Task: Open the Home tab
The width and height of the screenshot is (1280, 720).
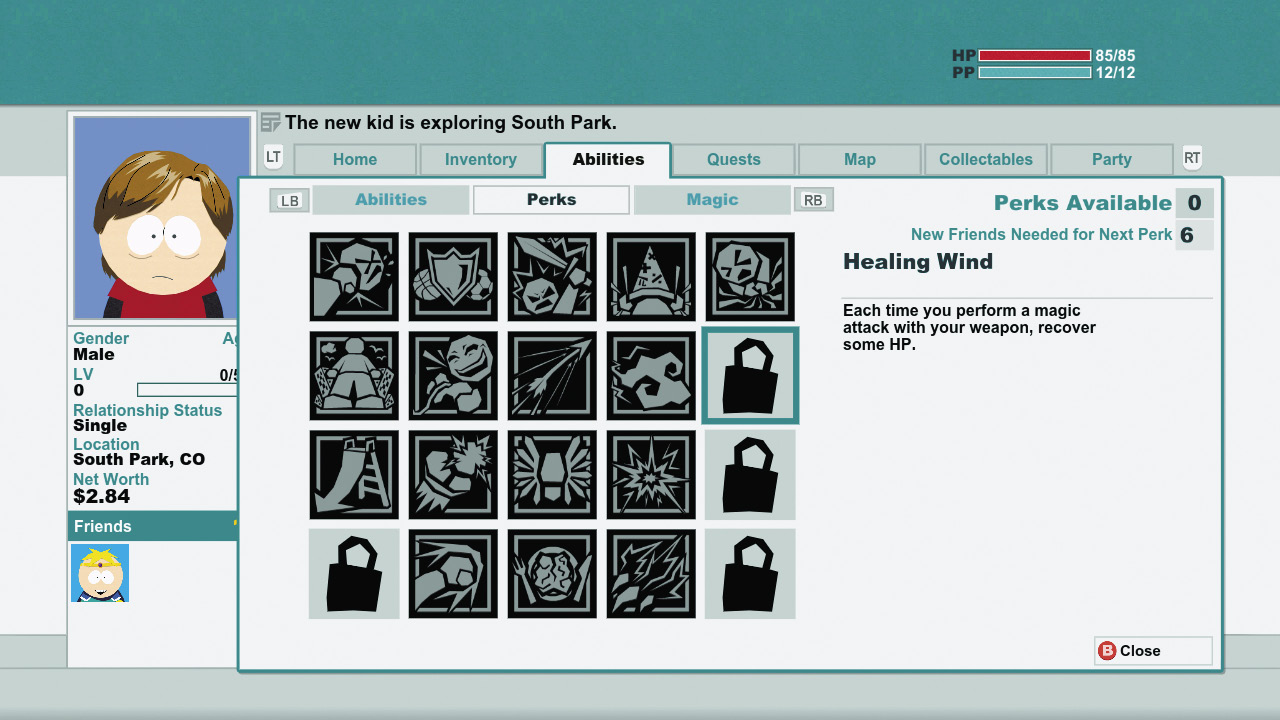Action: (355, 160)
